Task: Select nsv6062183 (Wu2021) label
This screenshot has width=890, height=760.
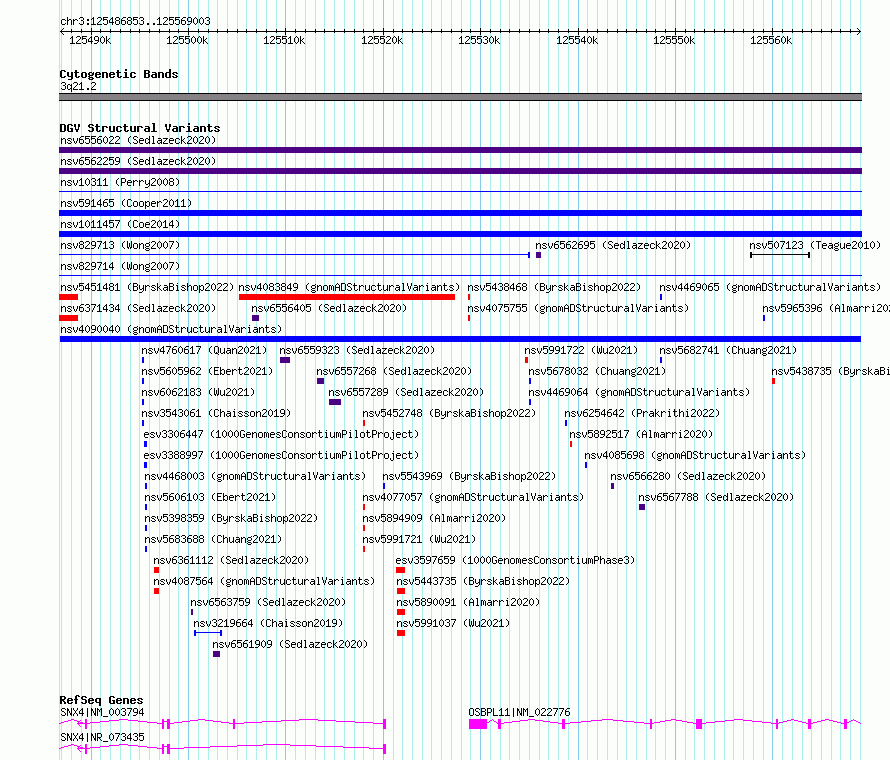Action: (198, 392)
